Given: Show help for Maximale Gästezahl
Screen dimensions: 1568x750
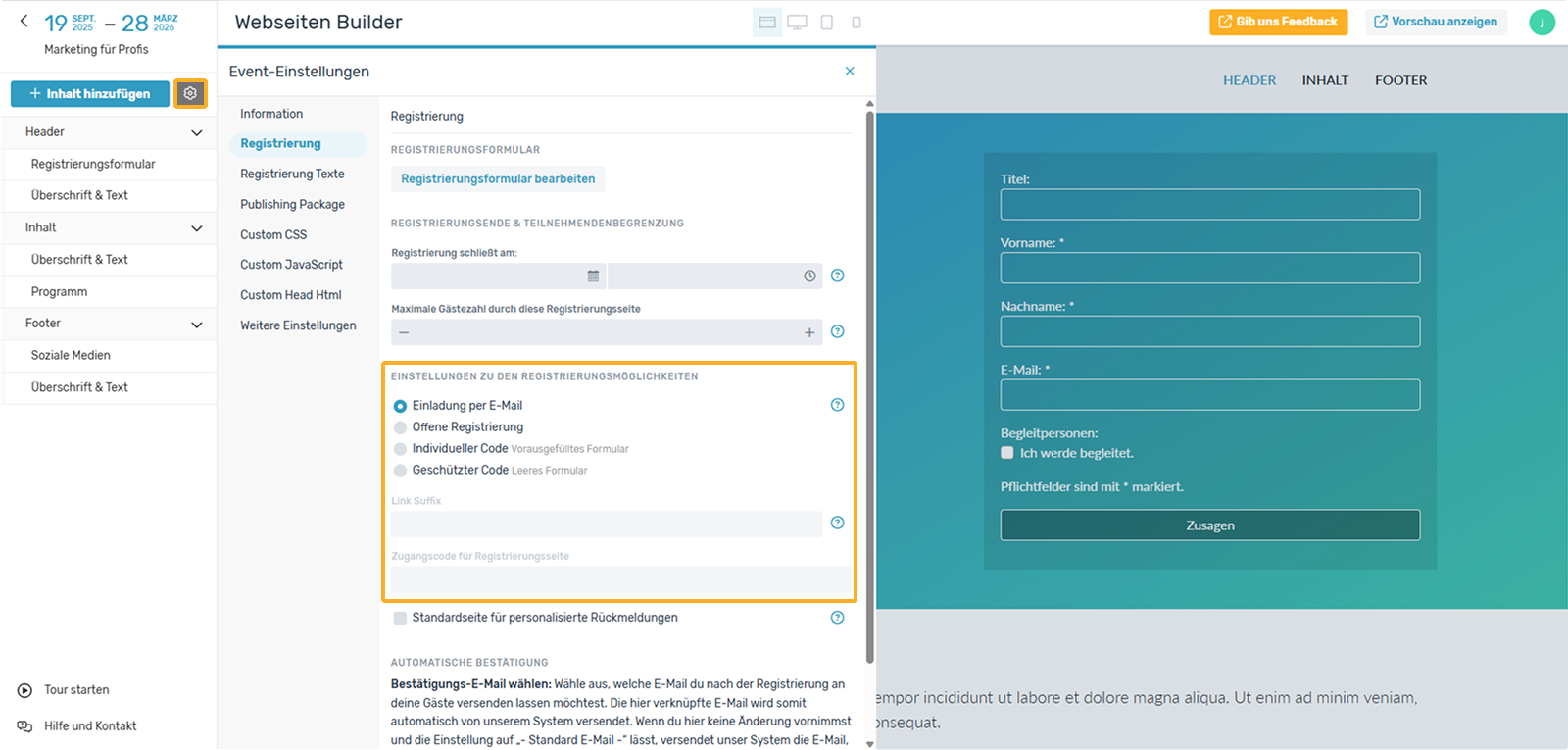Looking at the screenshot, I should pos(837,331).
